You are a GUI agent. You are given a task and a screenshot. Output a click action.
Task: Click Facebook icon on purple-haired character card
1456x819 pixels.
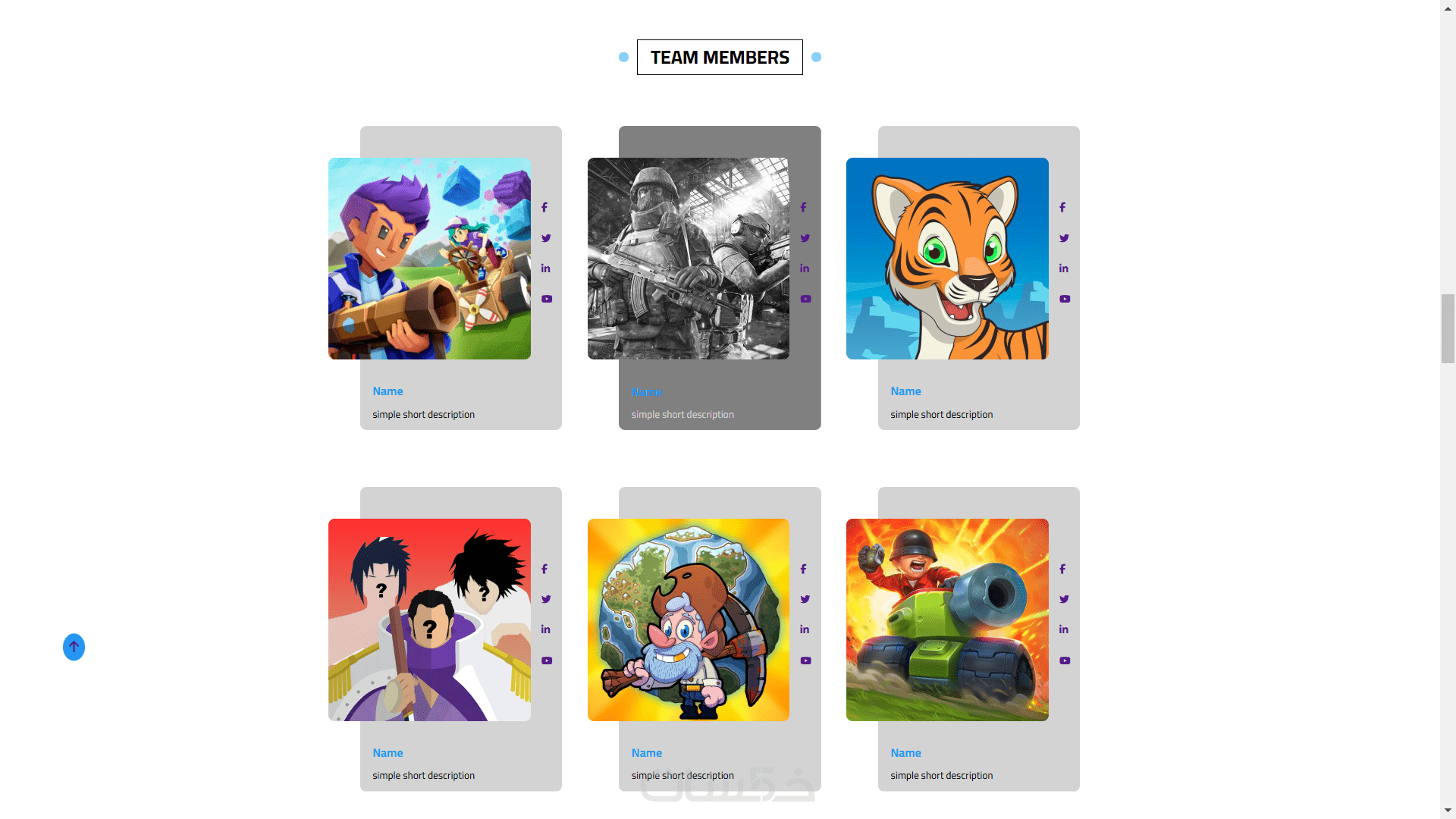click(x=544, y=207)
